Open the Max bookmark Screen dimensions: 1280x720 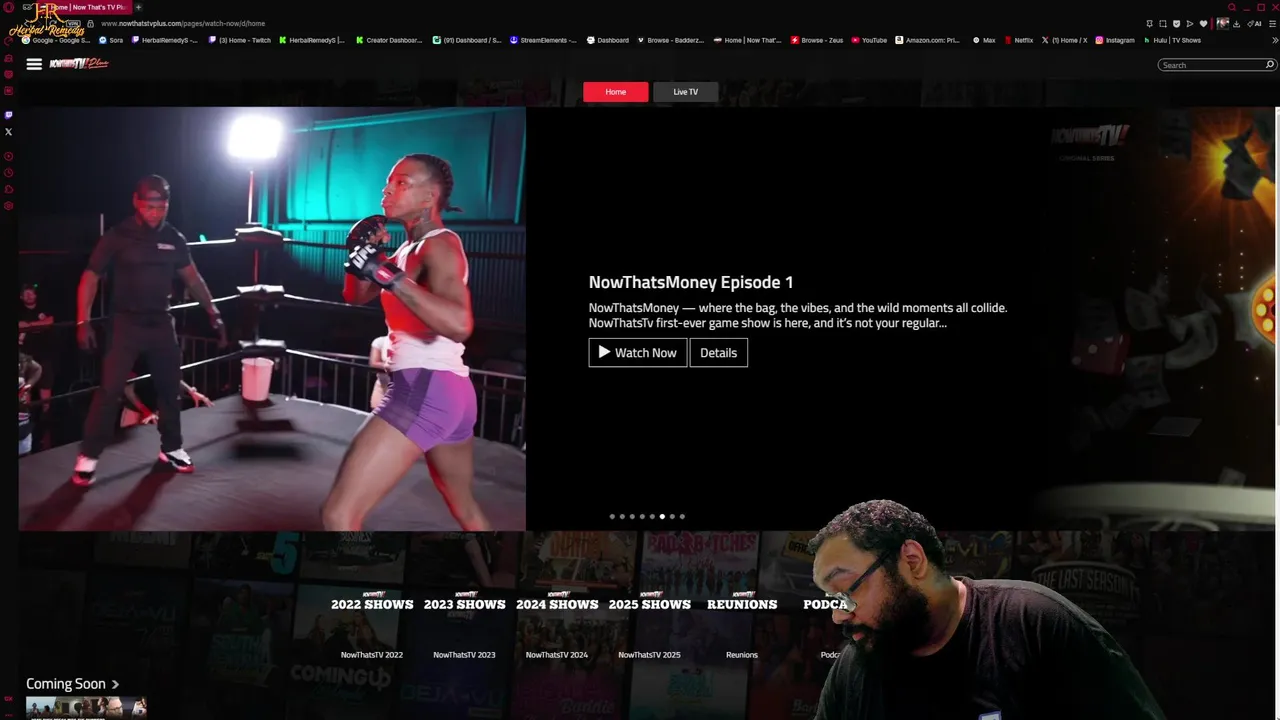click(x=984, y=40)
